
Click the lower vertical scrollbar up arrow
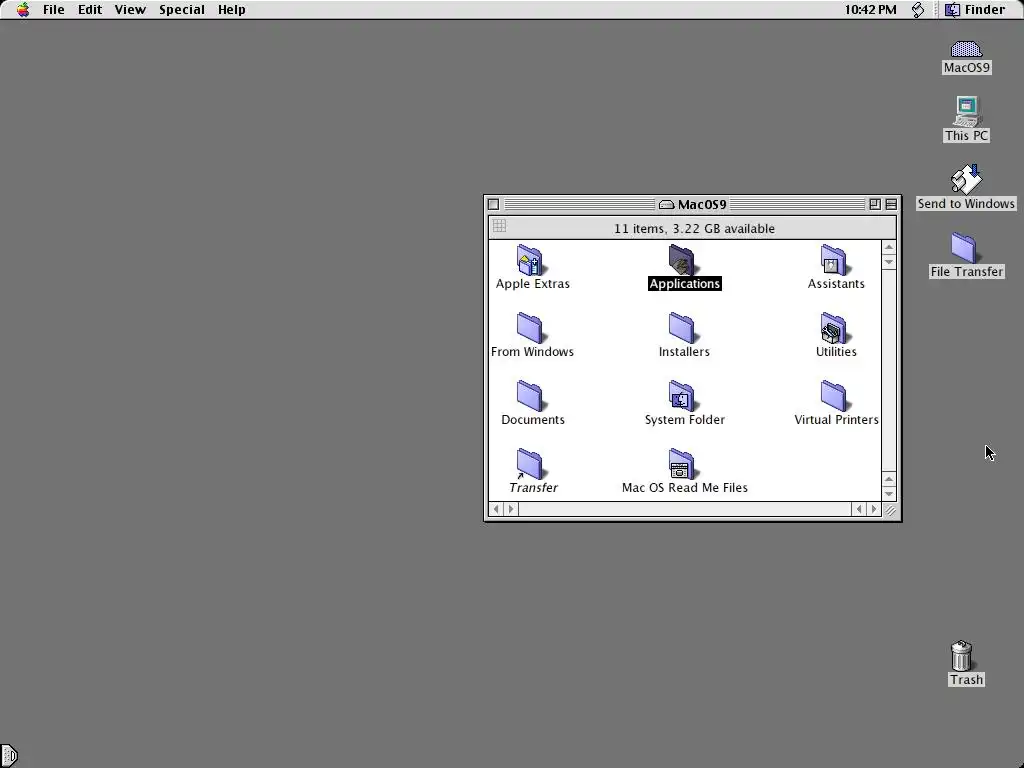coord(889,479)
